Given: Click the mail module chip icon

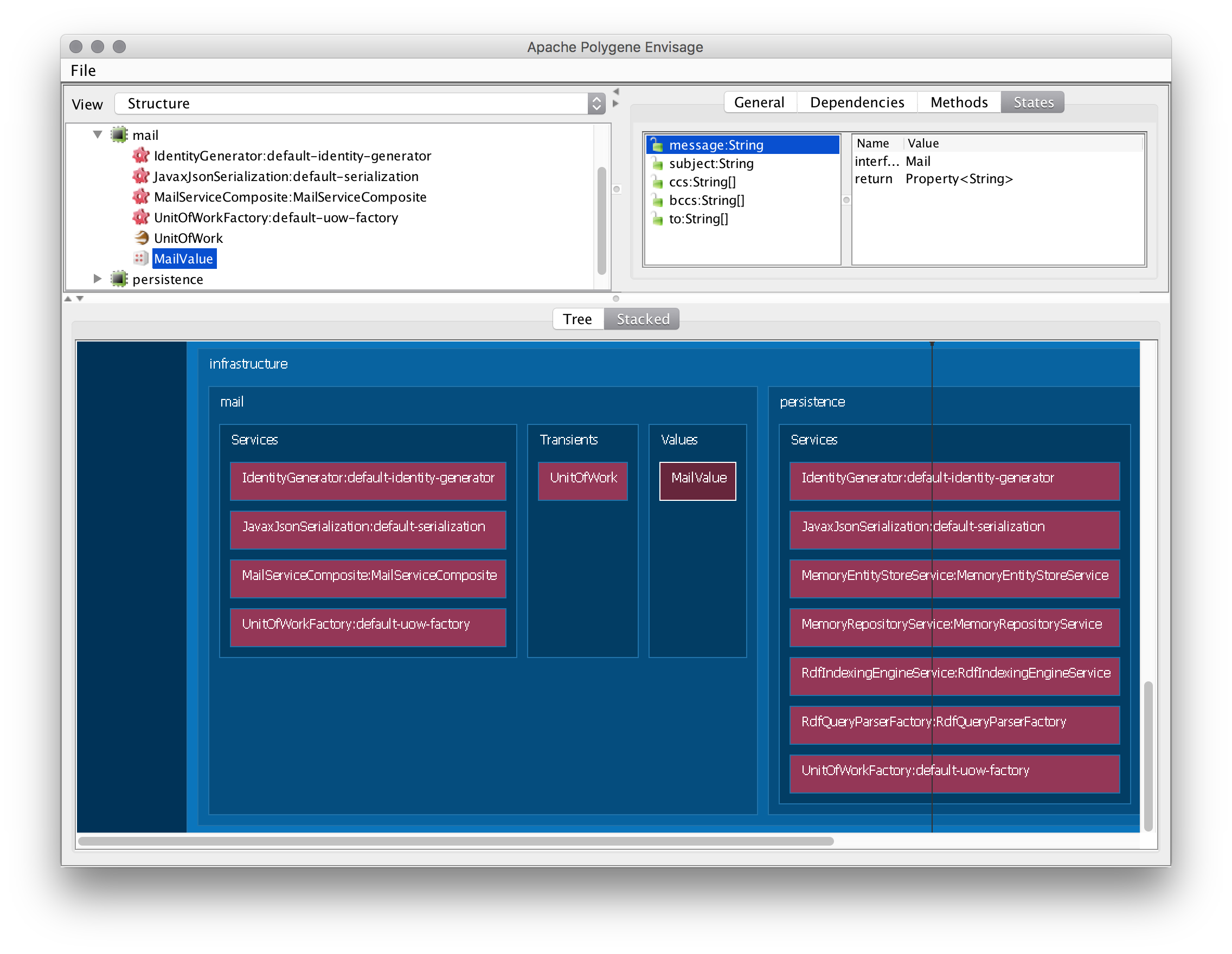Looking at the screenshot, I should [x=119, y=135].
